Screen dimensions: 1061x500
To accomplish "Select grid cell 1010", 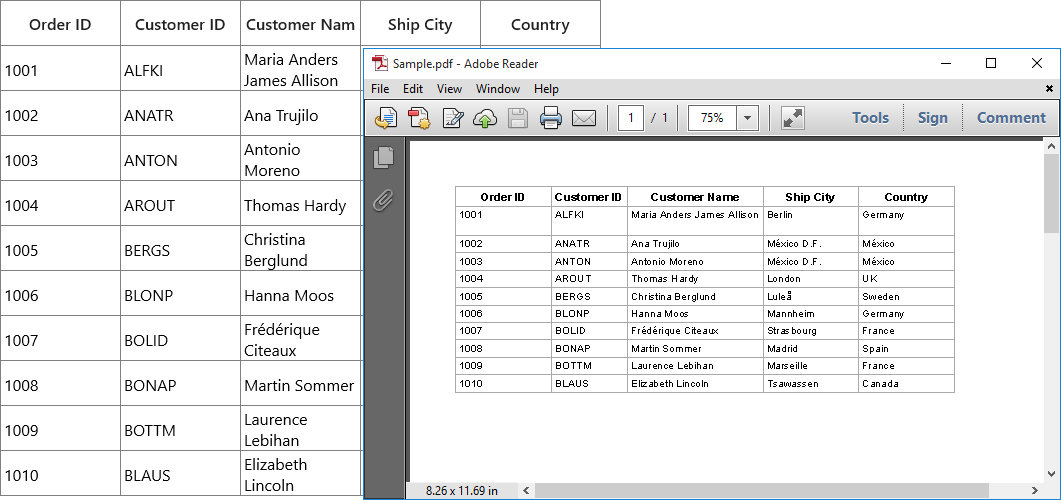I will [x=60, y=475].
